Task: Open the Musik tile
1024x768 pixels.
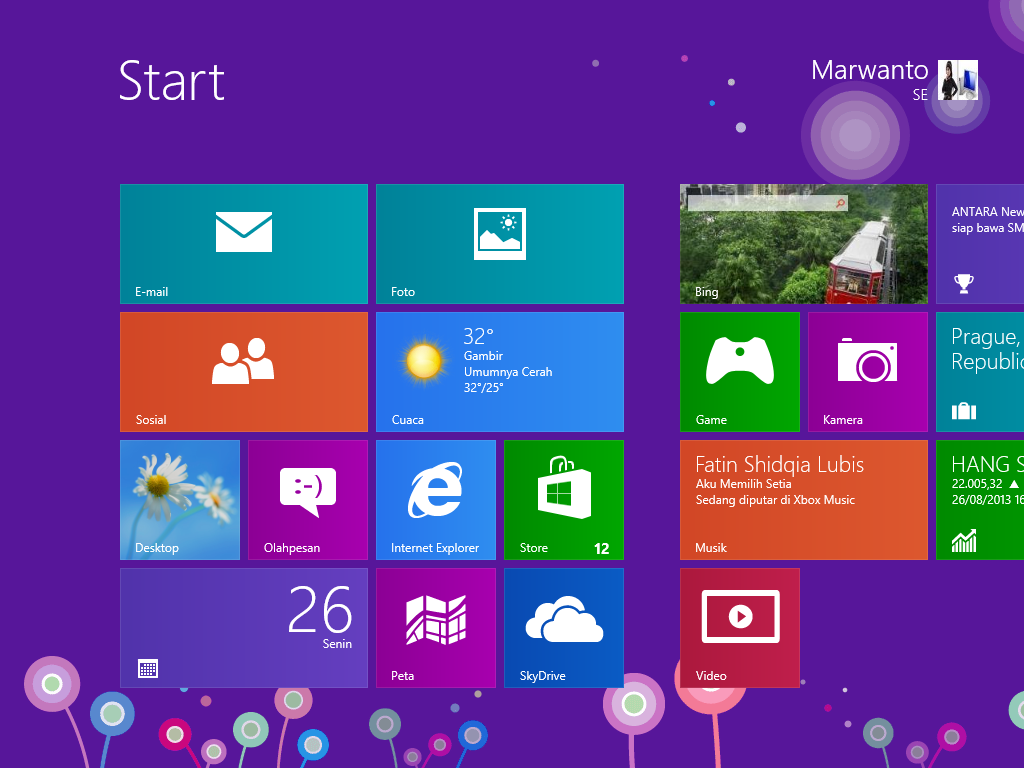Action: click(x=803, y=500)
